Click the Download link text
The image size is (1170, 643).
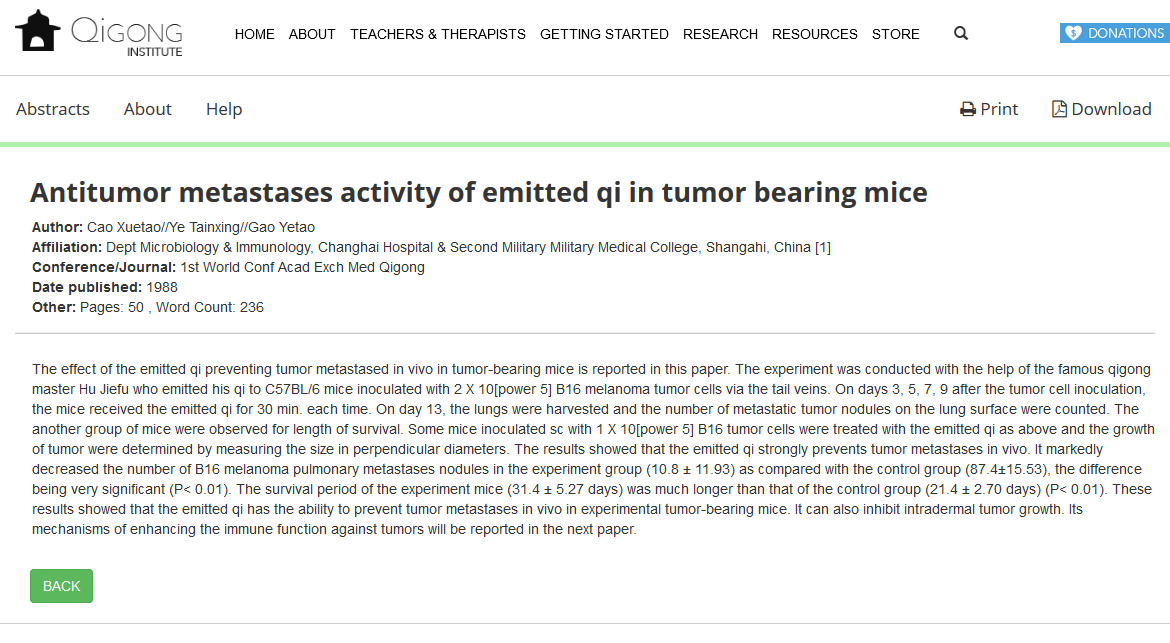tap(1111, 109)
